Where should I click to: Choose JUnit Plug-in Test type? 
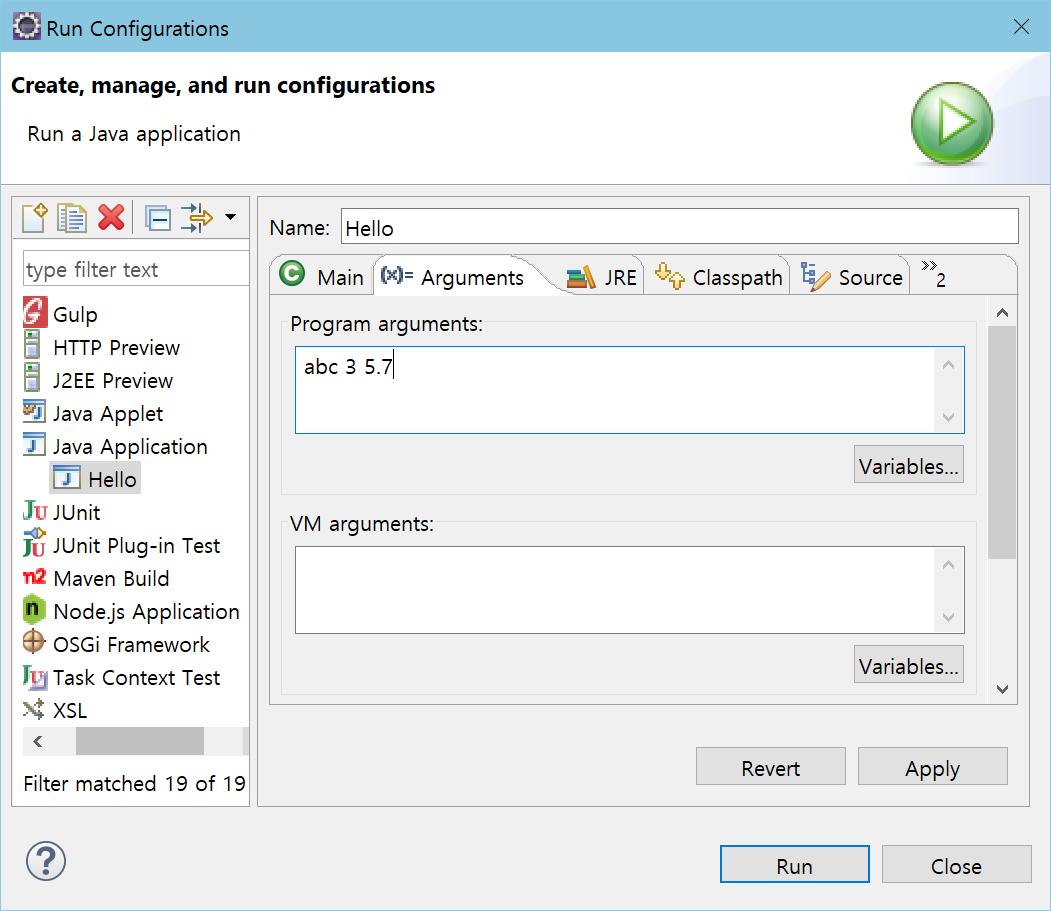tap(121, 545)
